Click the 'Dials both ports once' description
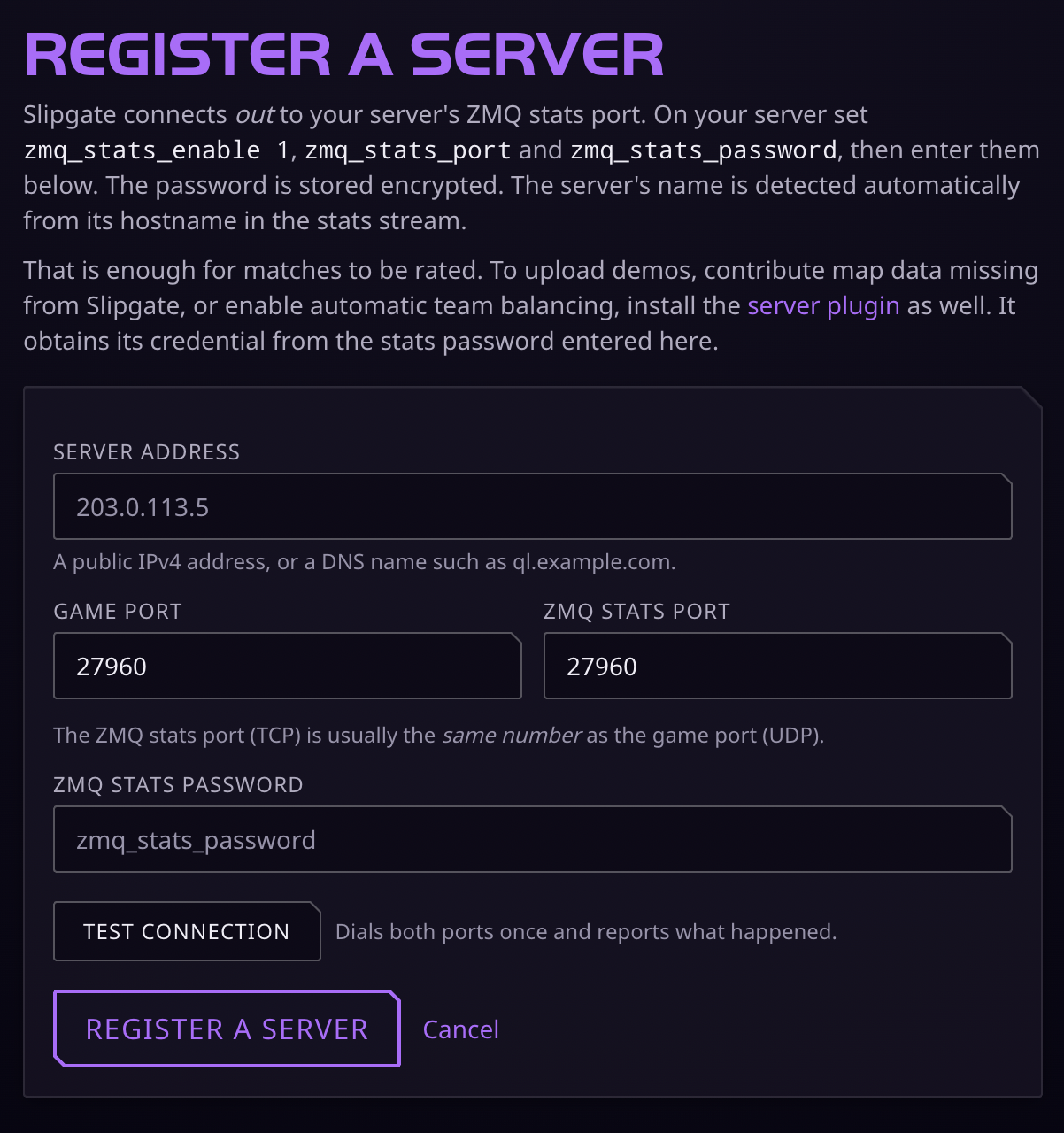1064x1133 pixels. pos(586,932)
